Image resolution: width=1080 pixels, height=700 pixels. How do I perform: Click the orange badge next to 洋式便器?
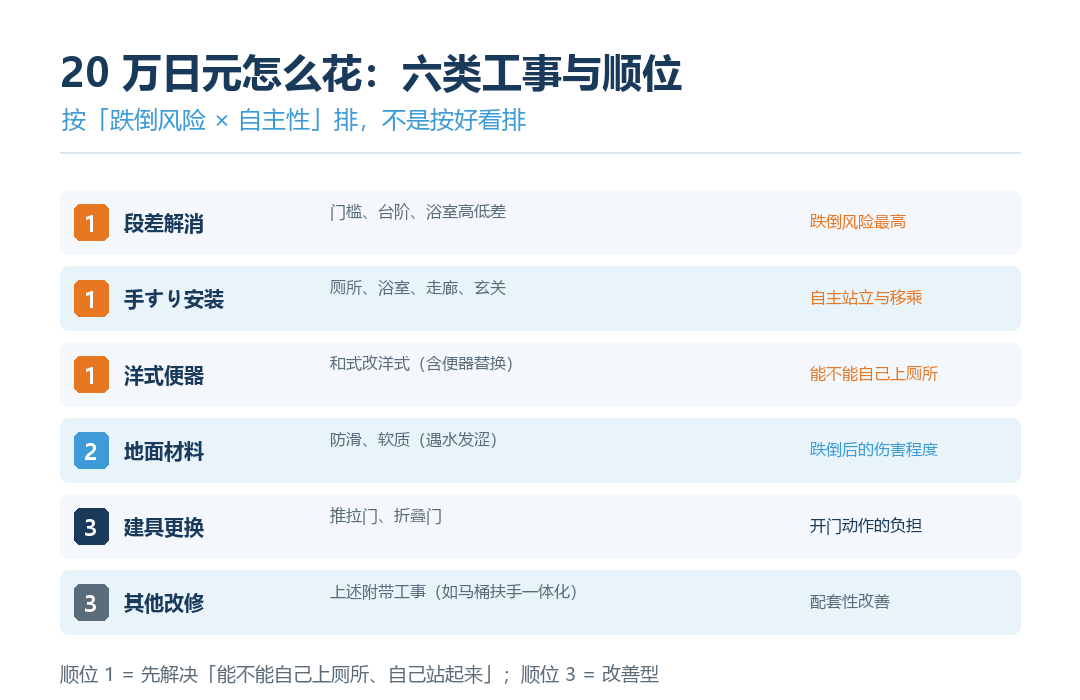[92, 375]
